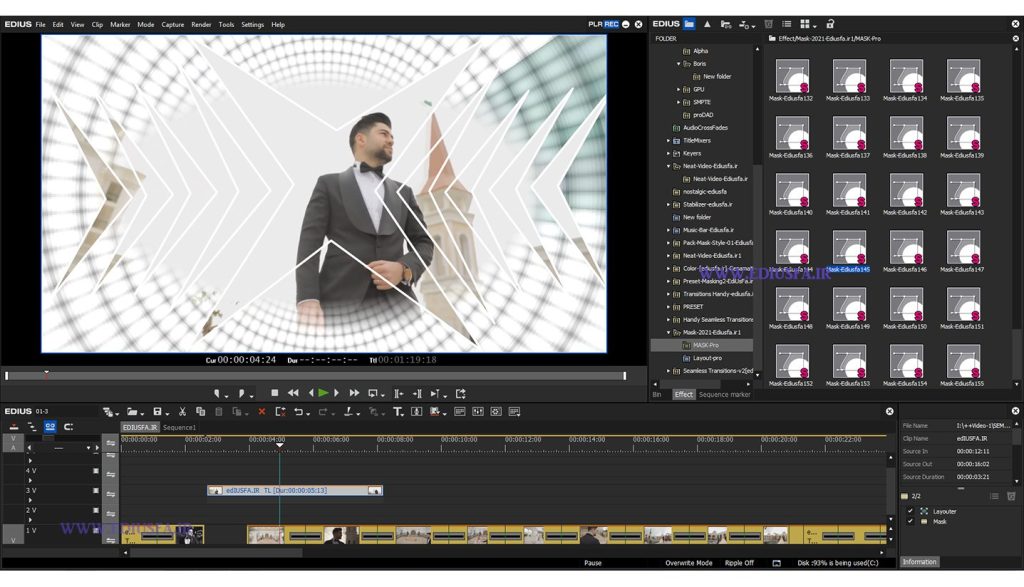
Task: Set the Out point marker icon
Action: [x=242, y=394]
